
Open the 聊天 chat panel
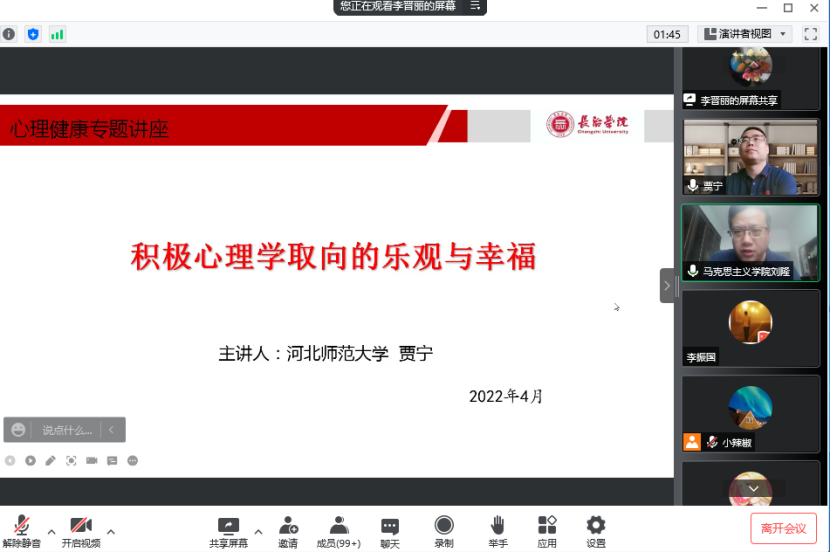pyautogui.click(x=390, y=531)
